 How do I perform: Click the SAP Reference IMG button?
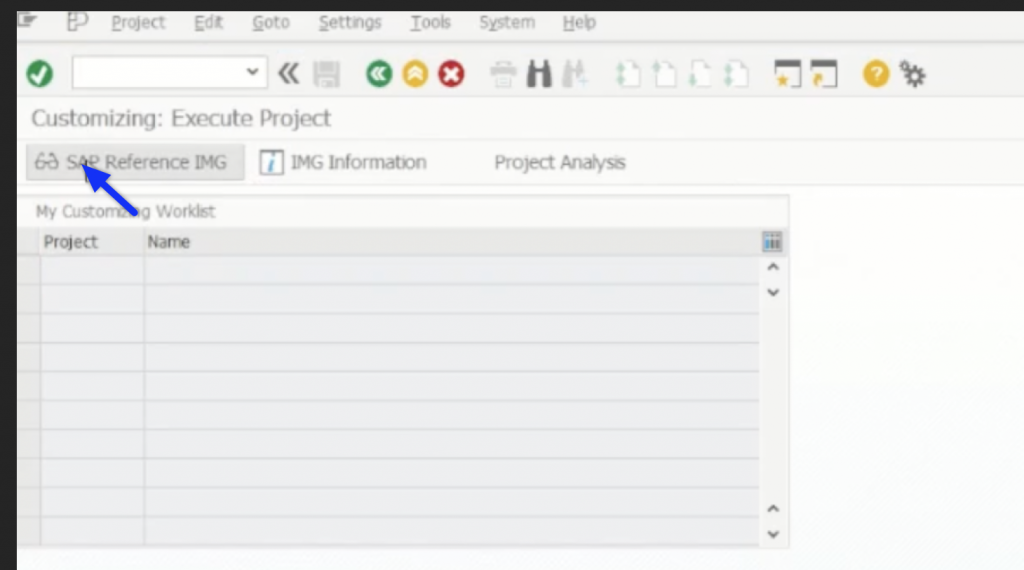click(135, 162)
